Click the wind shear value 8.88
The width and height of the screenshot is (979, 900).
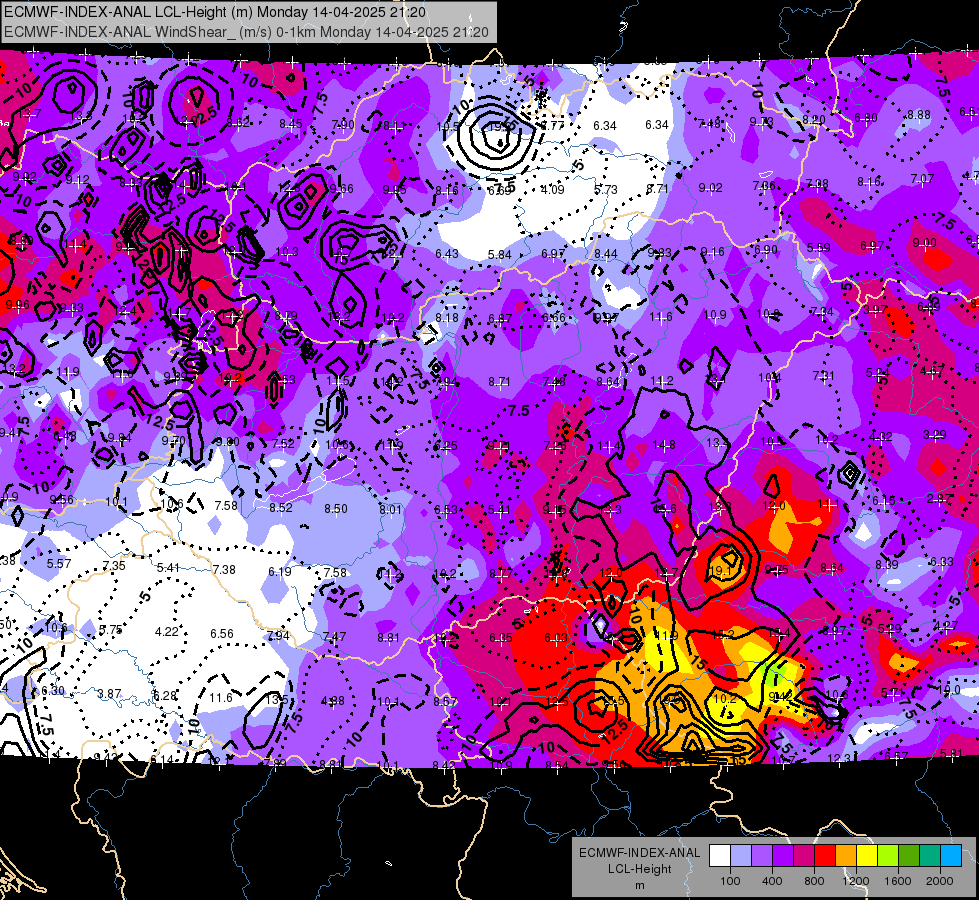point(919,115)
